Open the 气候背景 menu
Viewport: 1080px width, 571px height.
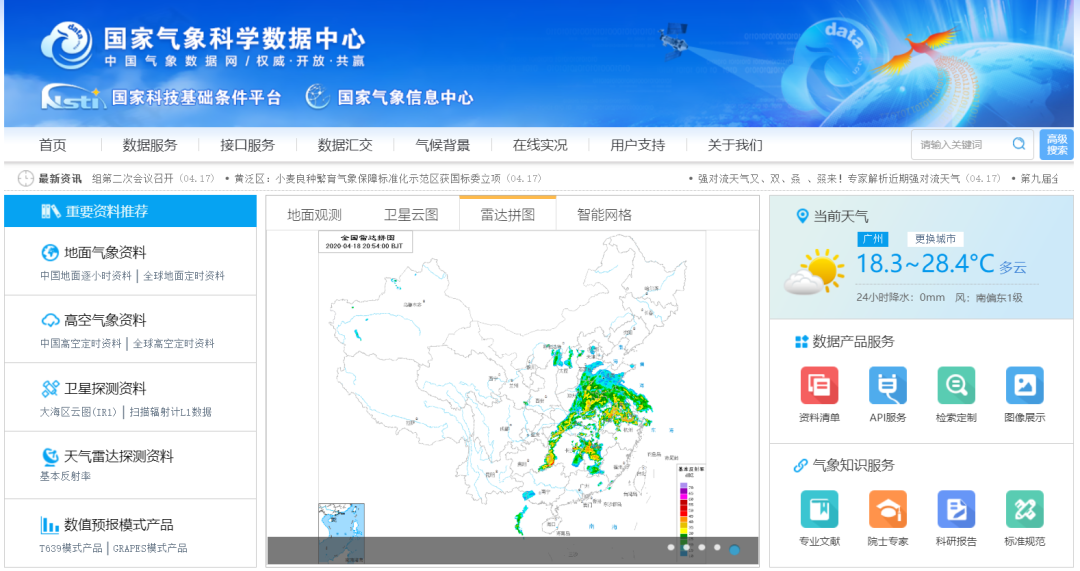pos(442,145)
